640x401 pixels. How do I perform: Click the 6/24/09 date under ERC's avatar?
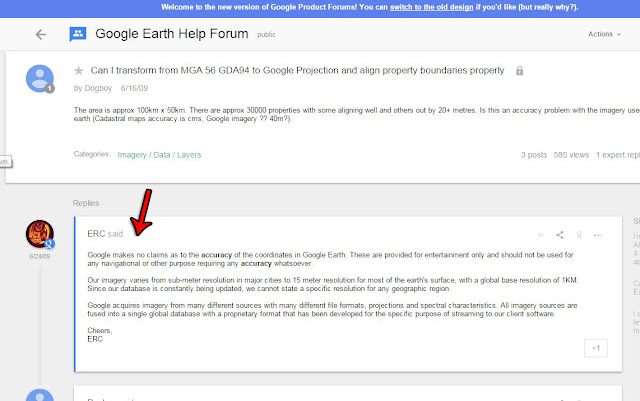(x=40, y=256)
